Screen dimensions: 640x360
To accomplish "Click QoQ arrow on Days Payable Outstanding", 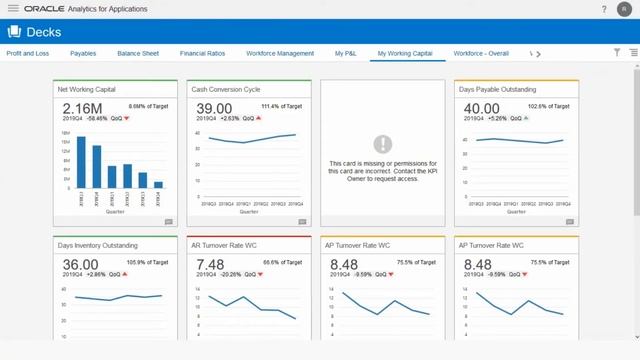I will (526, 118).
